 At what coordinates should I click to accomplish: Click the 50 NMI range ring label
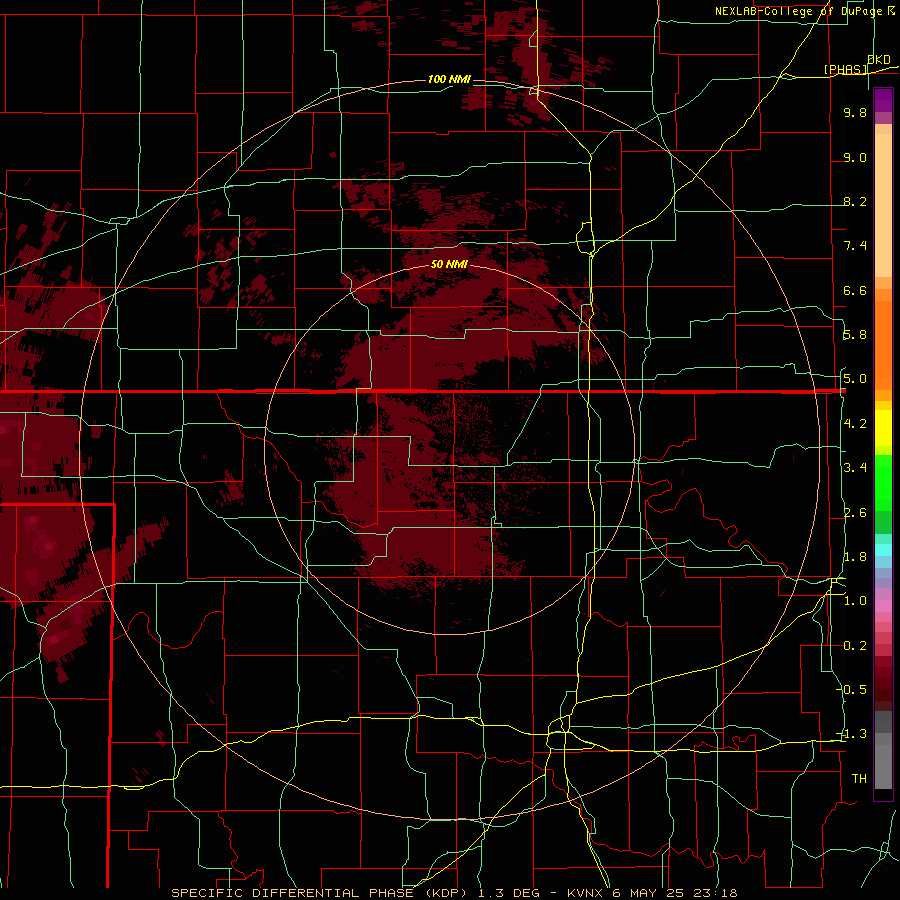449,264
